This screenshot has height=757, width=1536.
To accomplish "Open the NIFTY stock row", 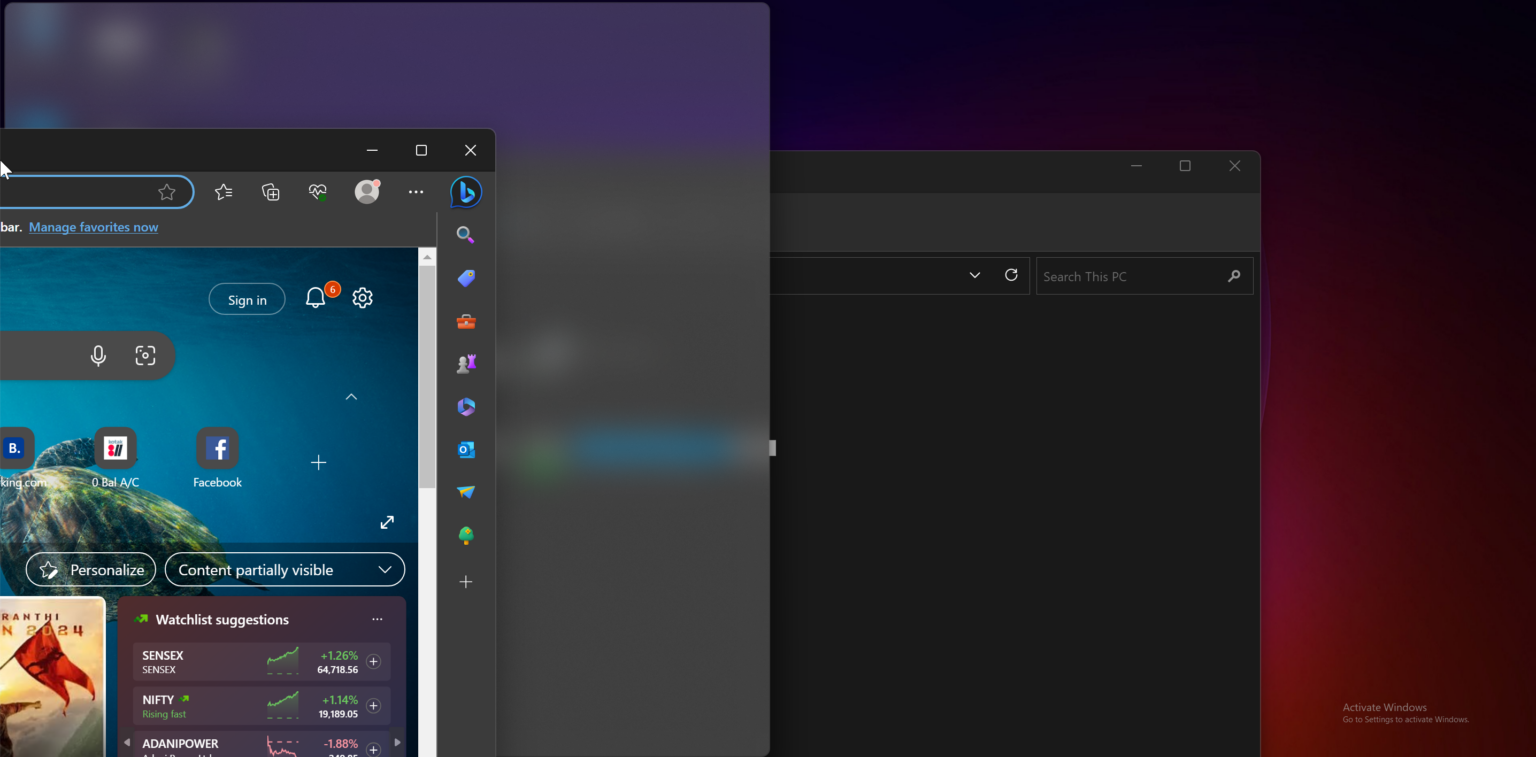I will pyautogui.click(x=261, y=706).
